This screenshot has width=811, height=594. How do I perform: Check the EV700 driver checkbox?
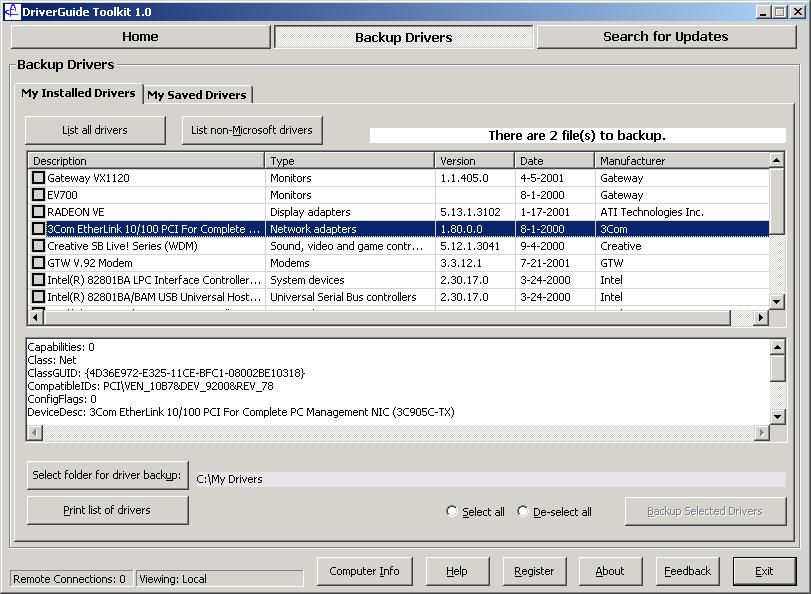click(38, 195)
